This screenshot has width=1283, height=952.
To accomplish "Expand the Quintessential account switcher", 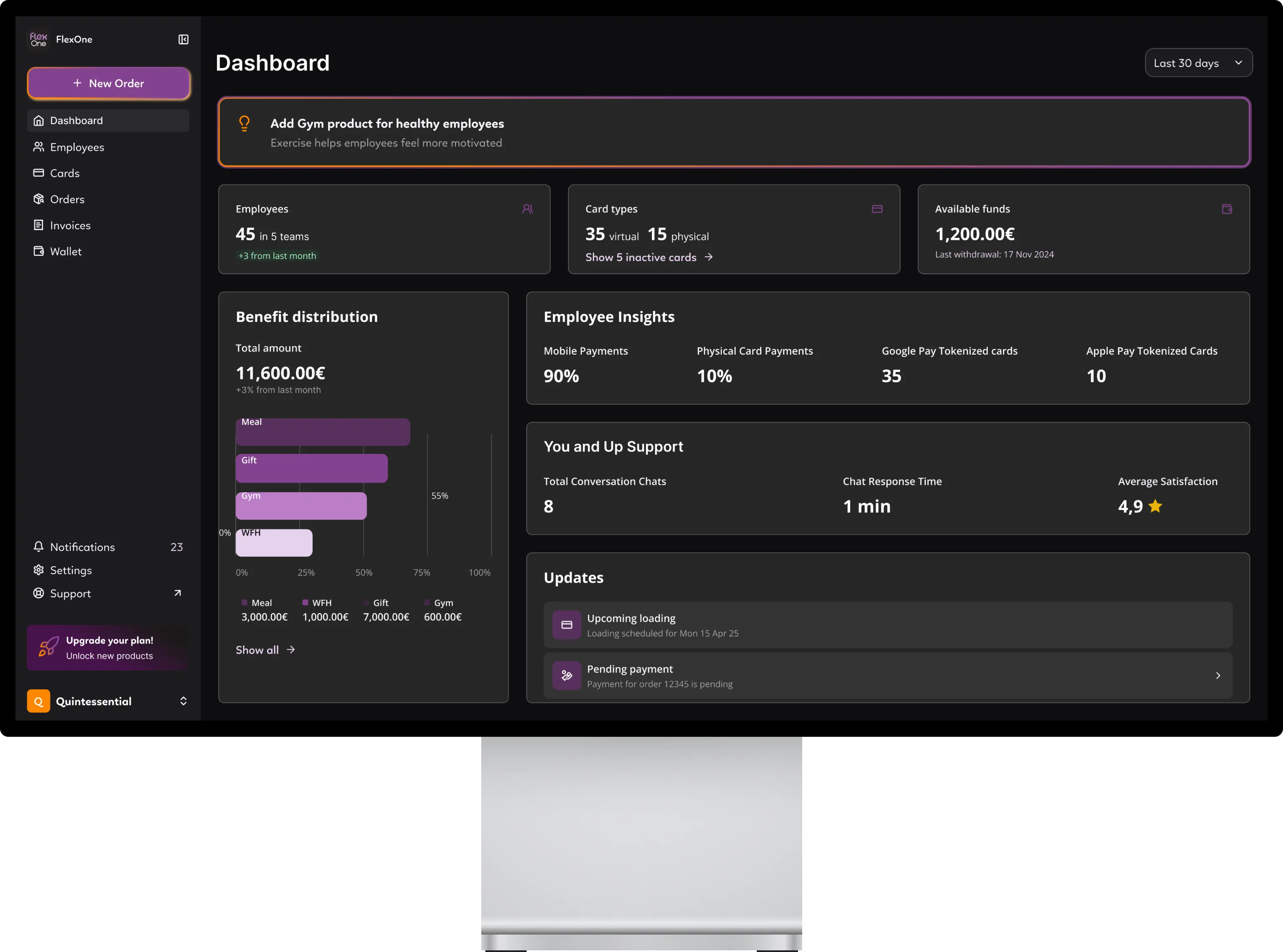I will 183,701.
